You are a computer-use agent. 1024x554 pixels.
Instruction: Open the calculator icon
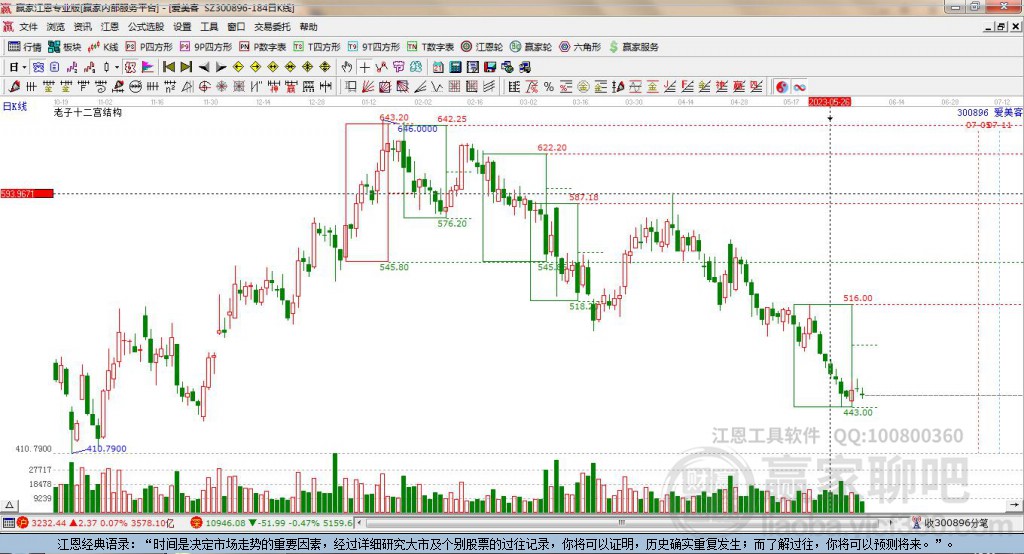click(x=455, y=67)
